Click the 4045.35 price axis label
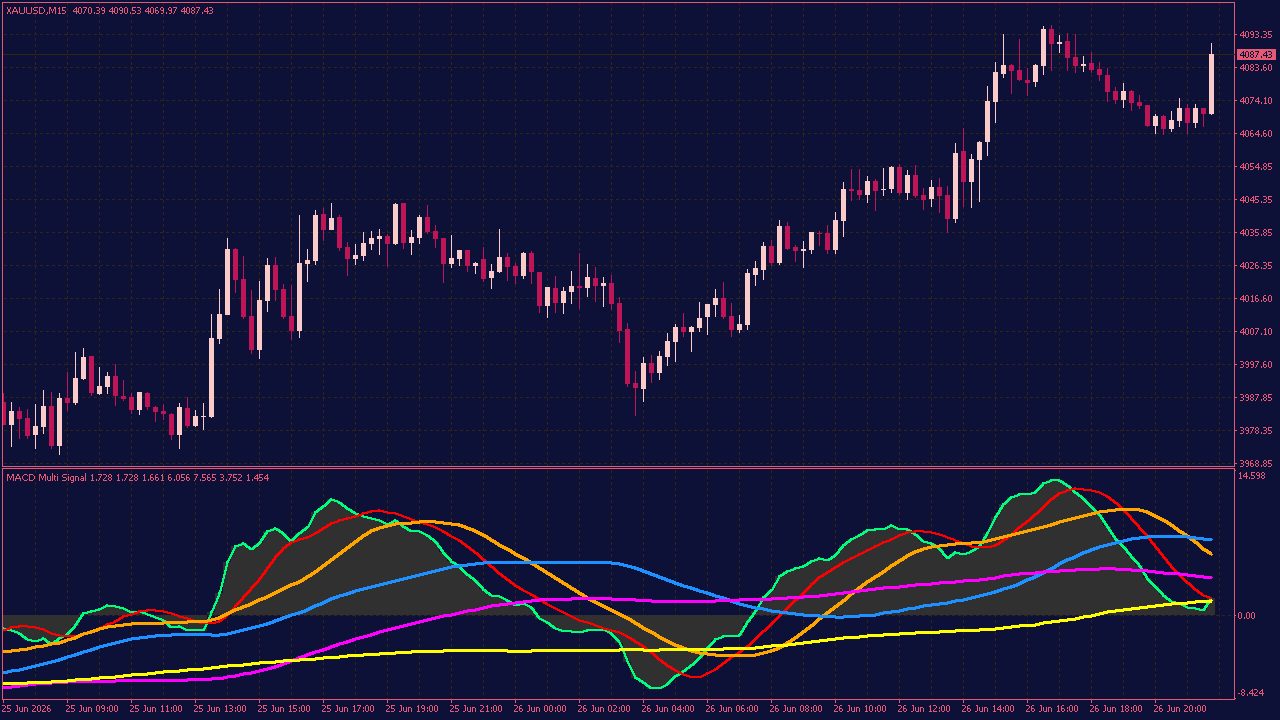This screenshot has width=1280, height=720. click(x=1255, y=200)
